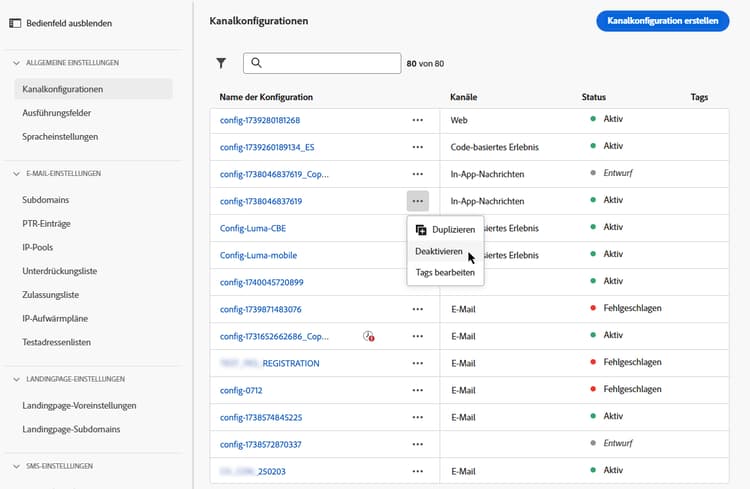750x489 pixels.
Task: Choose Tags bearbeiten menu entry
Action: click(x=445, y=272)
